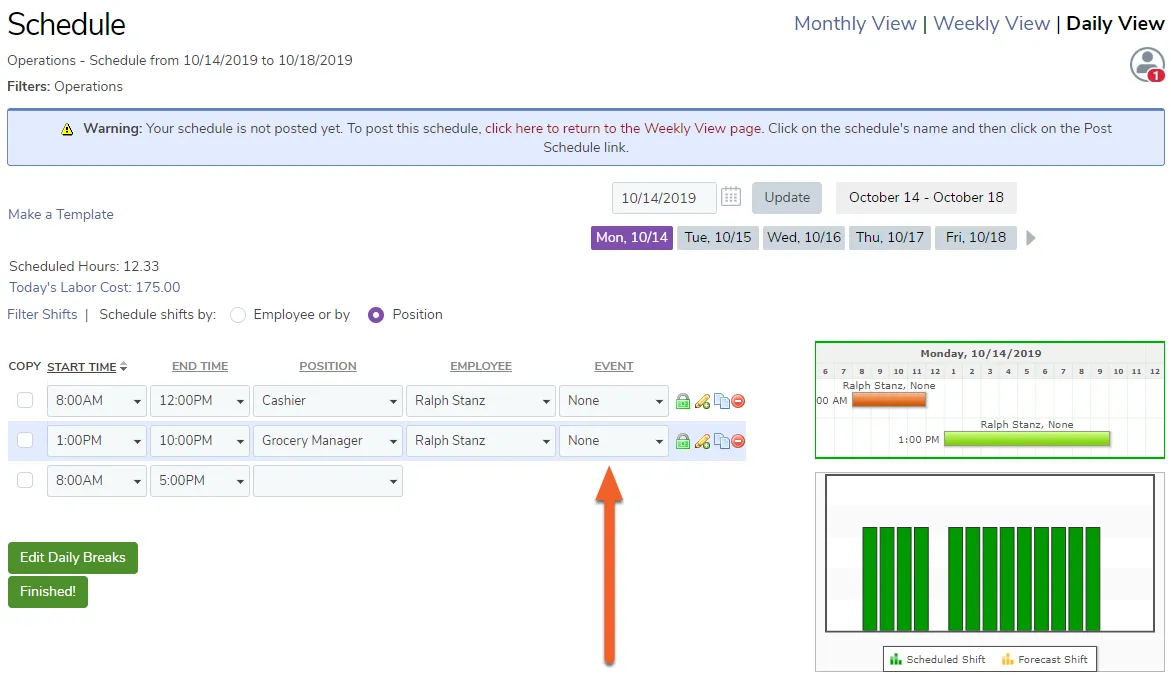Delete the Cashier shift with red minus icon
This screenshot has width=1171, height=681.
coord(738,401)
